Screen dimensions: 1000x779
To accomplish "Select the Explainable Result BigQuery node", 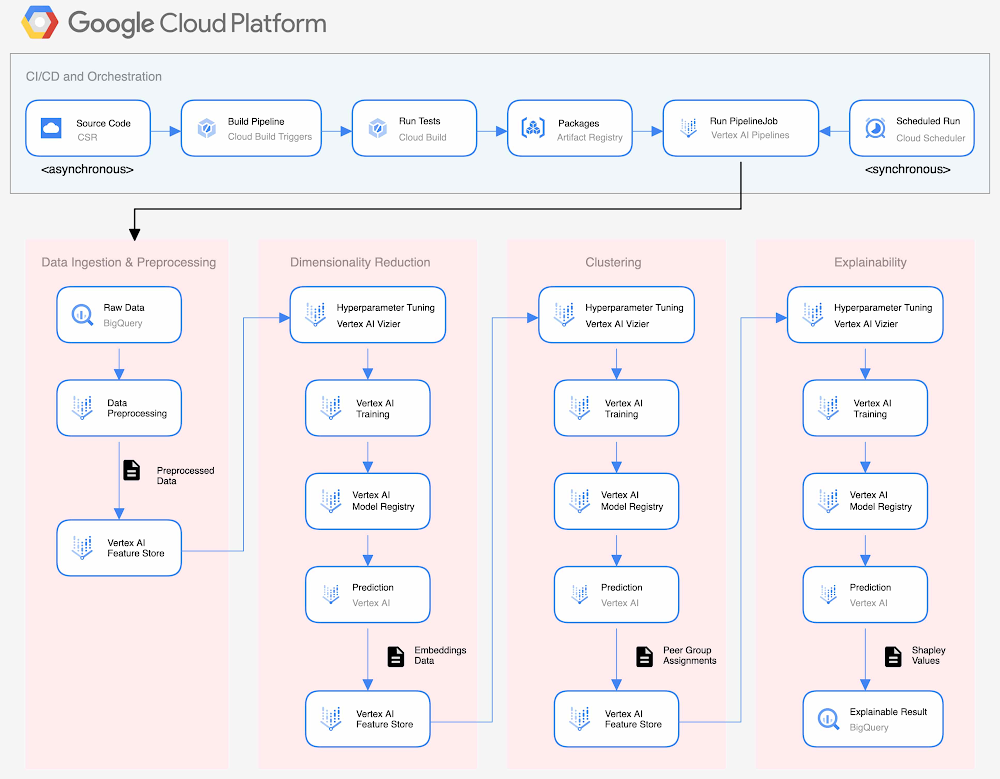I will click(873, 719).
